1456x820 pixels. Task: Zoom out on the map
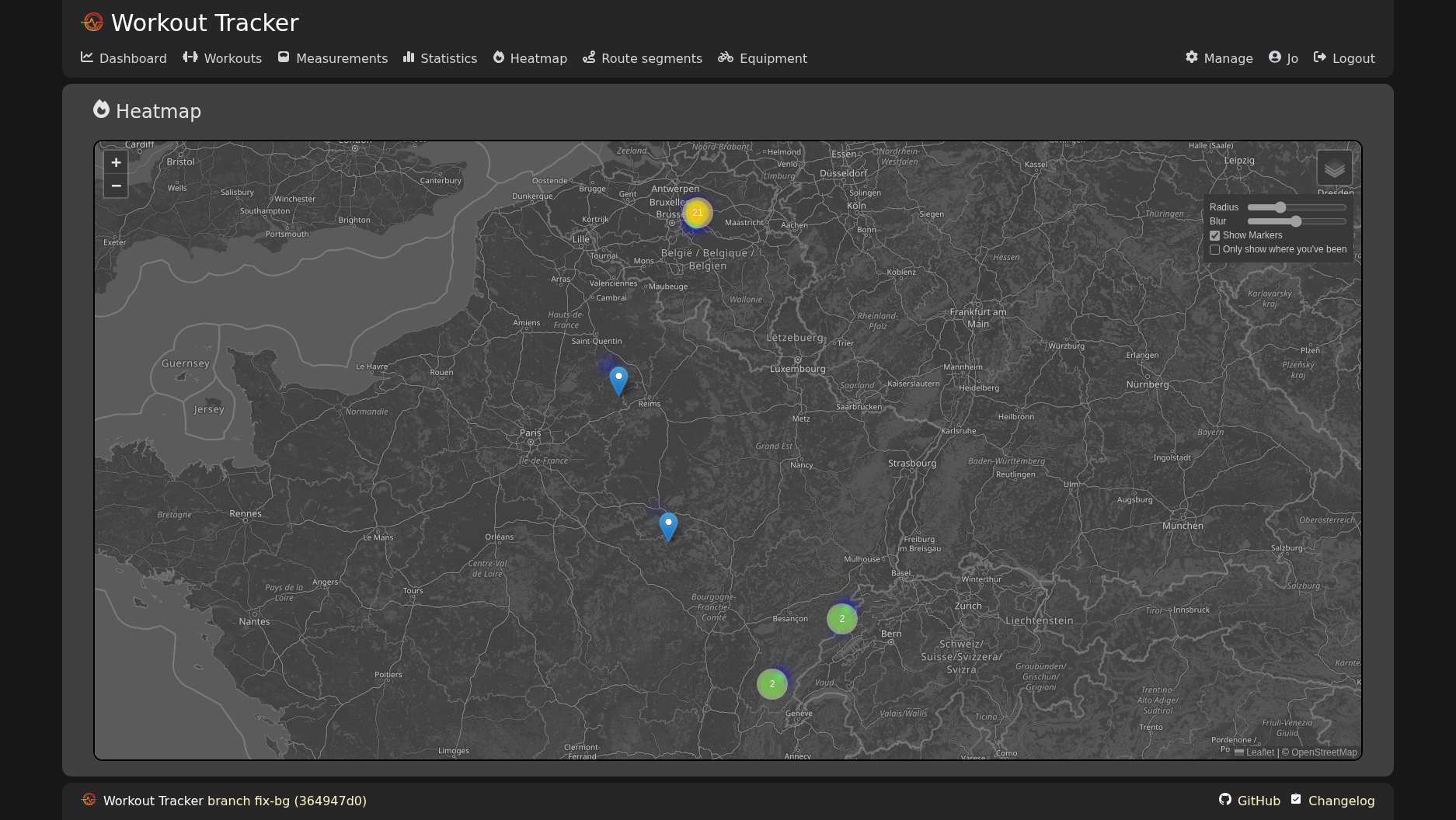tap(116, 186)
